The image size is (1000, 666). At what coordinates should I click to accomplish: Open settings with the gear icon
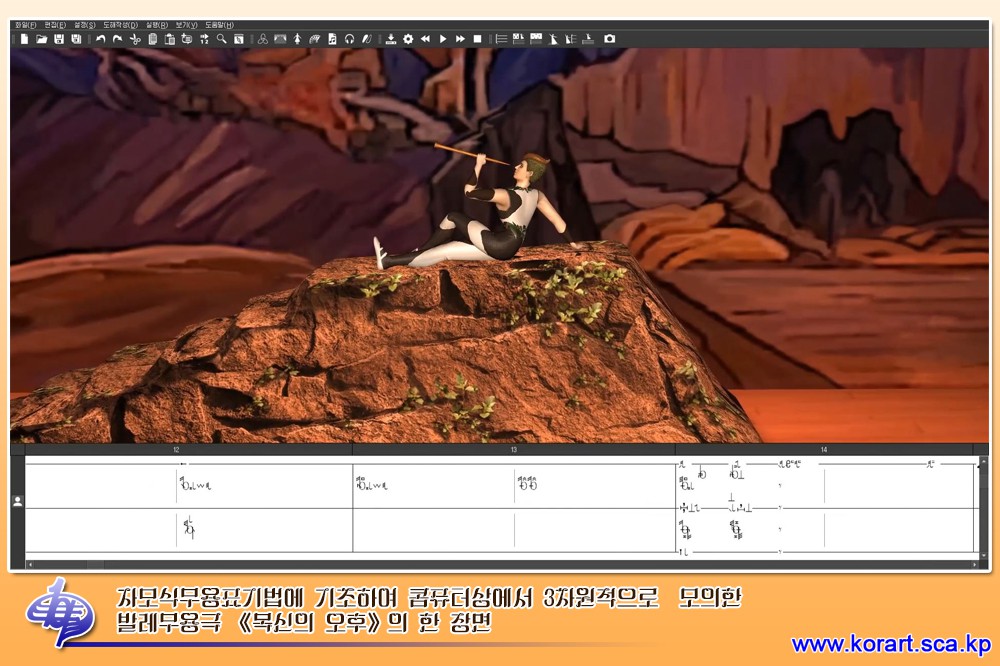point(408,39)
